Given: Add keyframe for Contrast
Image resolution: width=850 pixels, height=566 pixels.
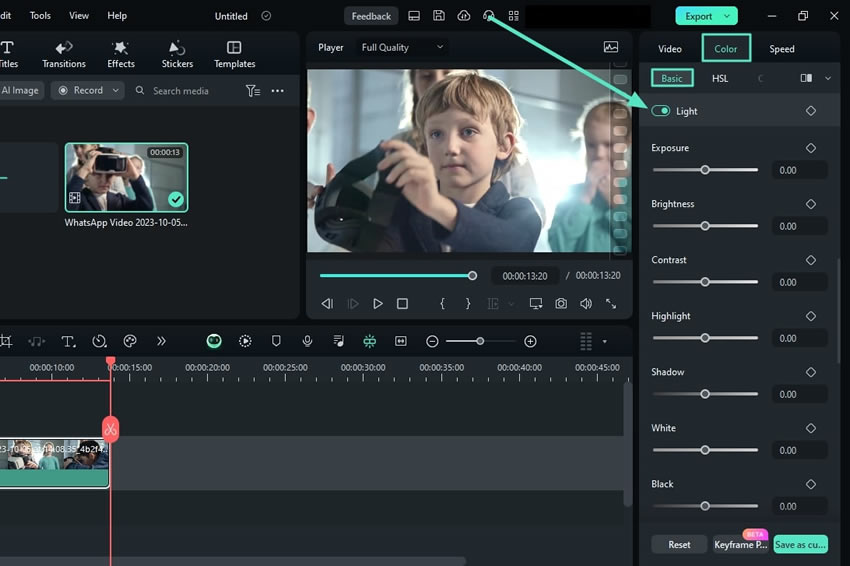Looking at the screenshot, I should 811,260.
